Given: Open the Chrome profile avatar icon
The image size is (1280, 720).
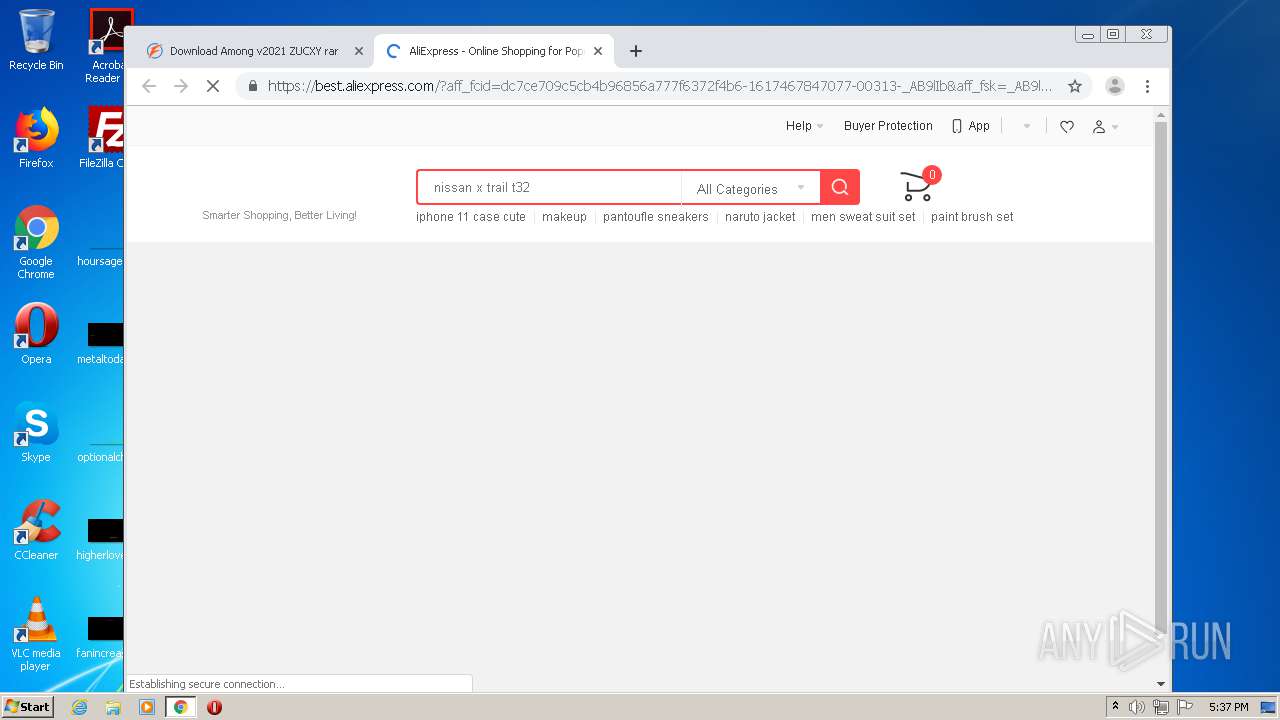Looking at the screenshot, I should pos(1115,86).
